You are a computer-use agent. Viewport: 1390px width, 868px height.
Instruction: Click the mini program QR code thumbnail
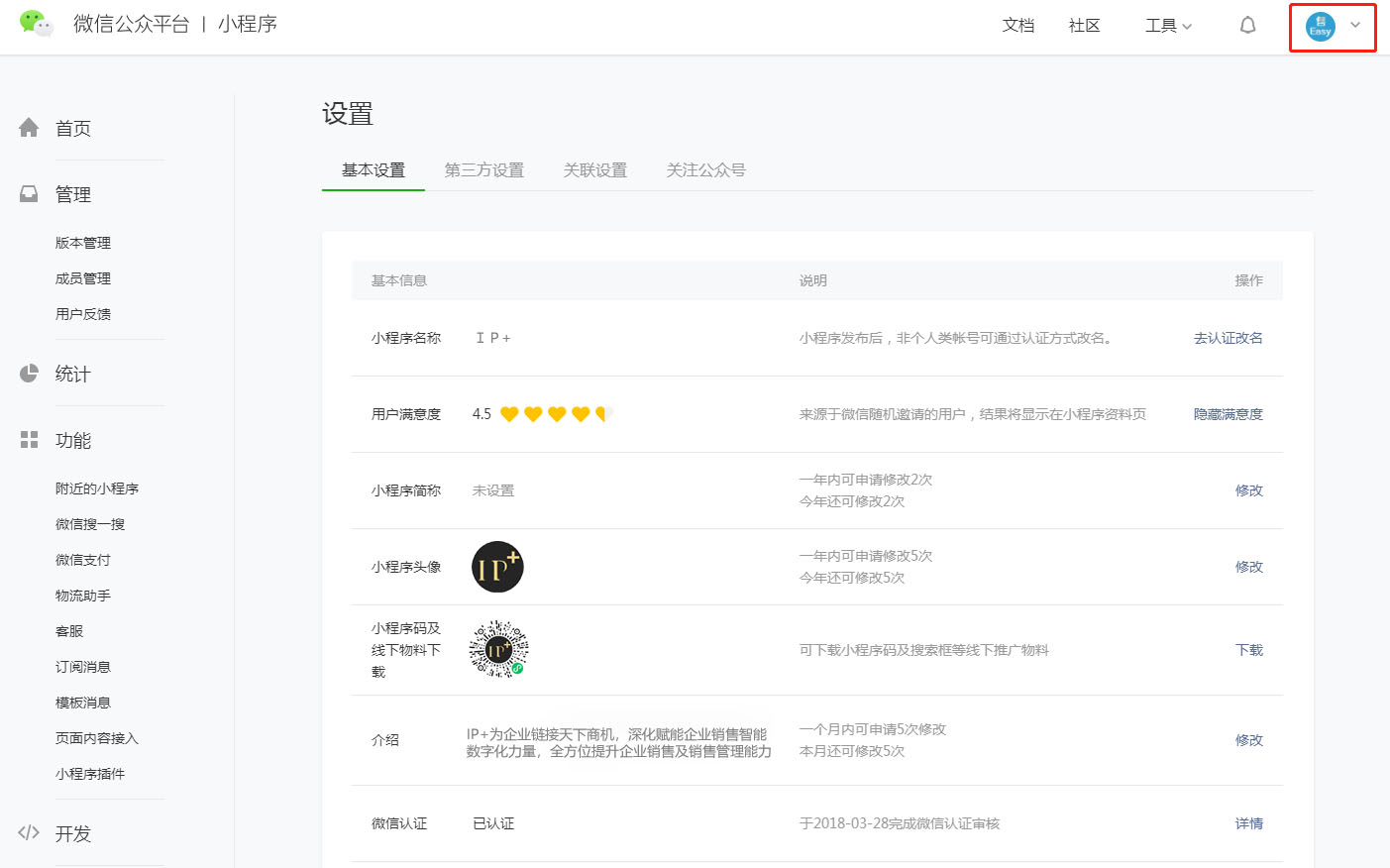click(498, 650)
